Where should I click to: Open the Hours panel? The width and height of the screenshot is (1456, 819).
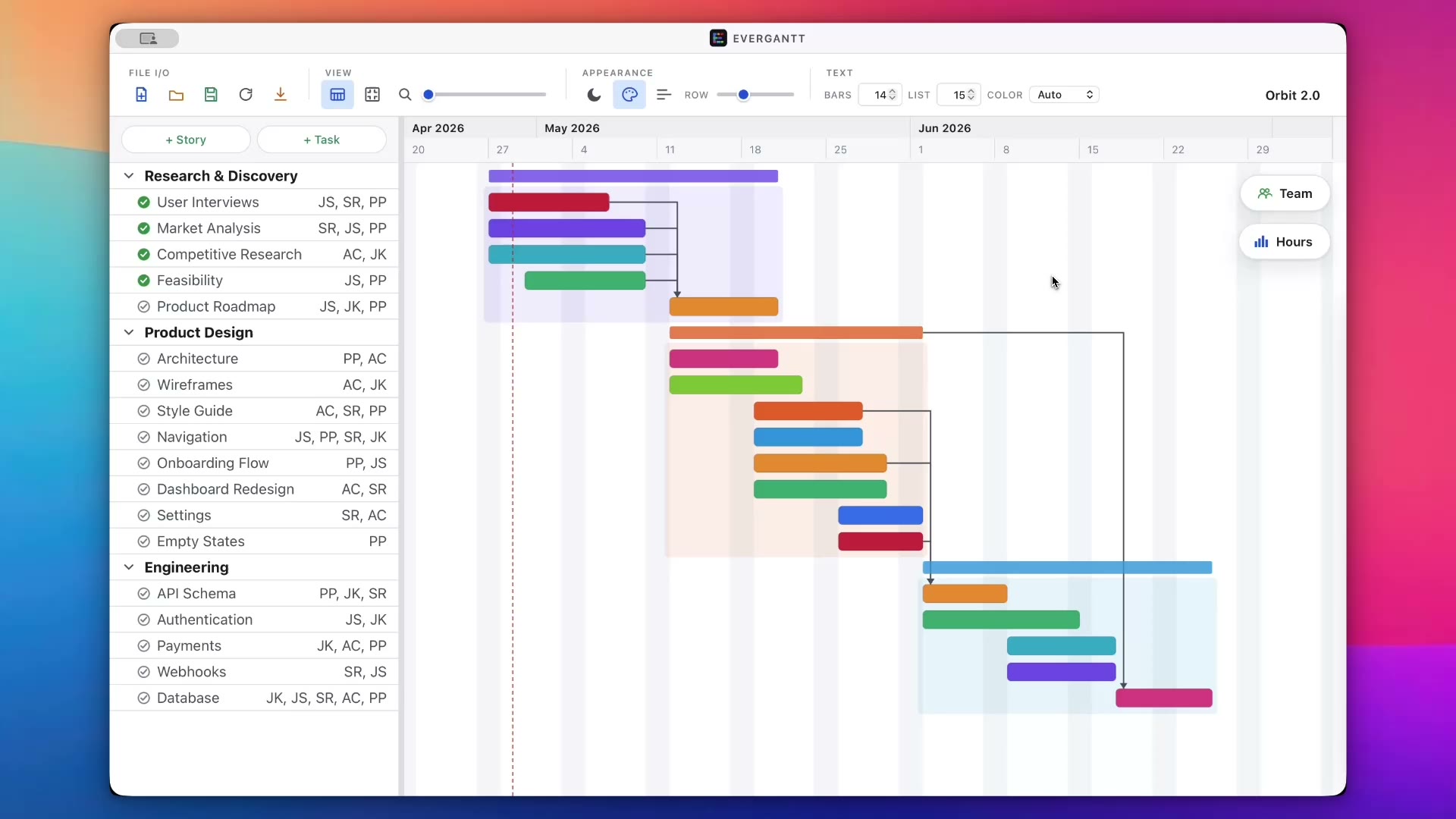click(x=1285, y=242)
